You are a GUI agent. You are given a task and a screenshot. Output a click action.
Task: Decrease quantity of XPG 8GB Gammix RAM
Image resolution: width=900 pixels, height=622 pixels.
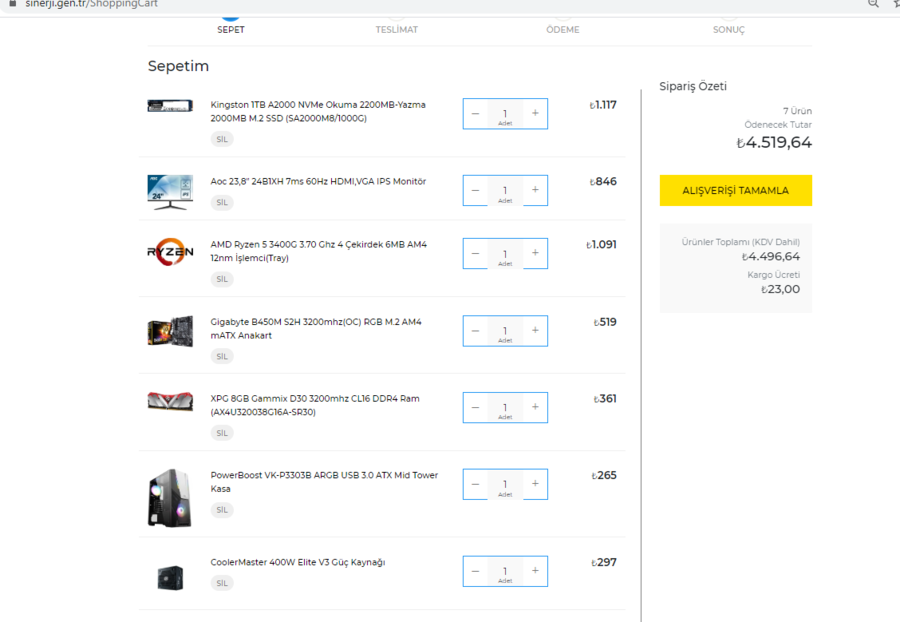click(x=475, y=407)
